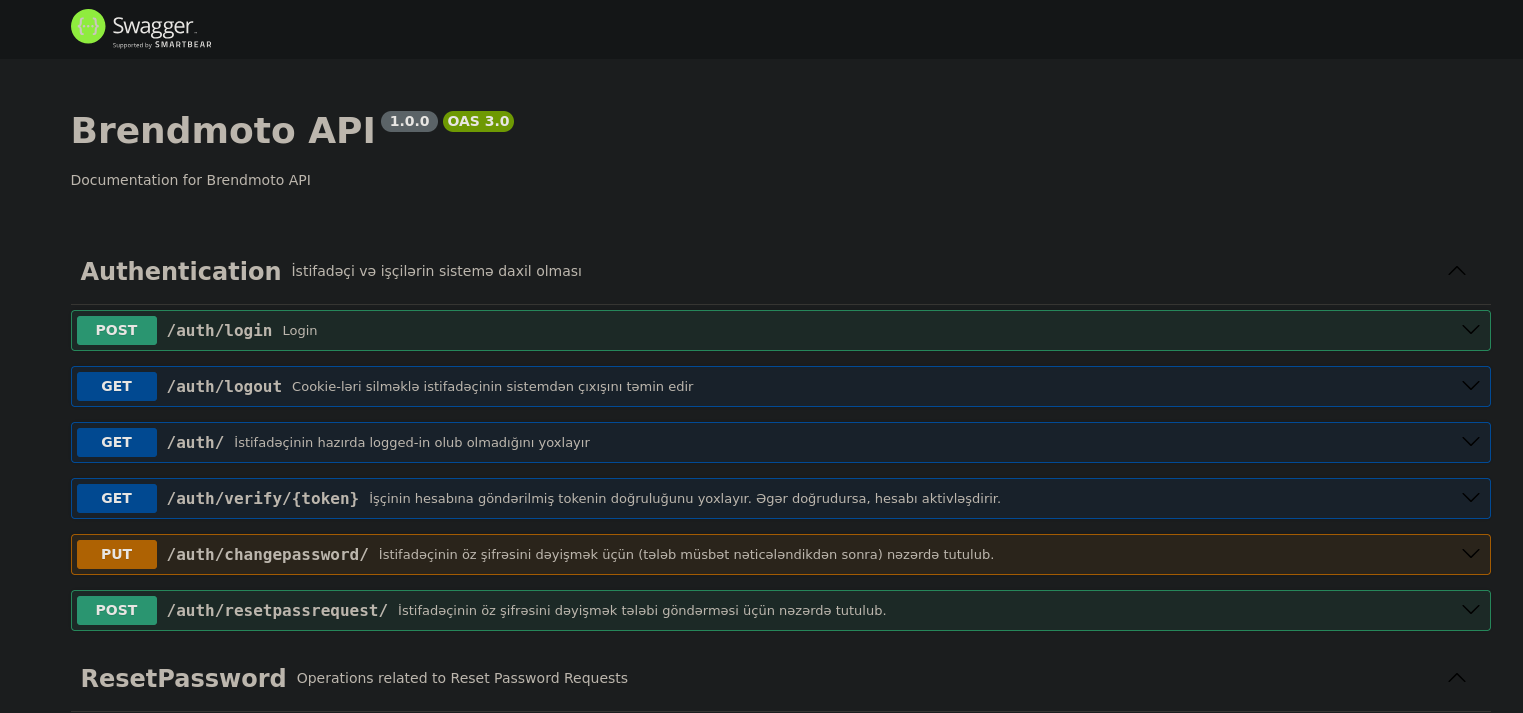Click the POST badge for /auth/login
This screenshot has width=1523, height=713.
click(x=117, y=330)
